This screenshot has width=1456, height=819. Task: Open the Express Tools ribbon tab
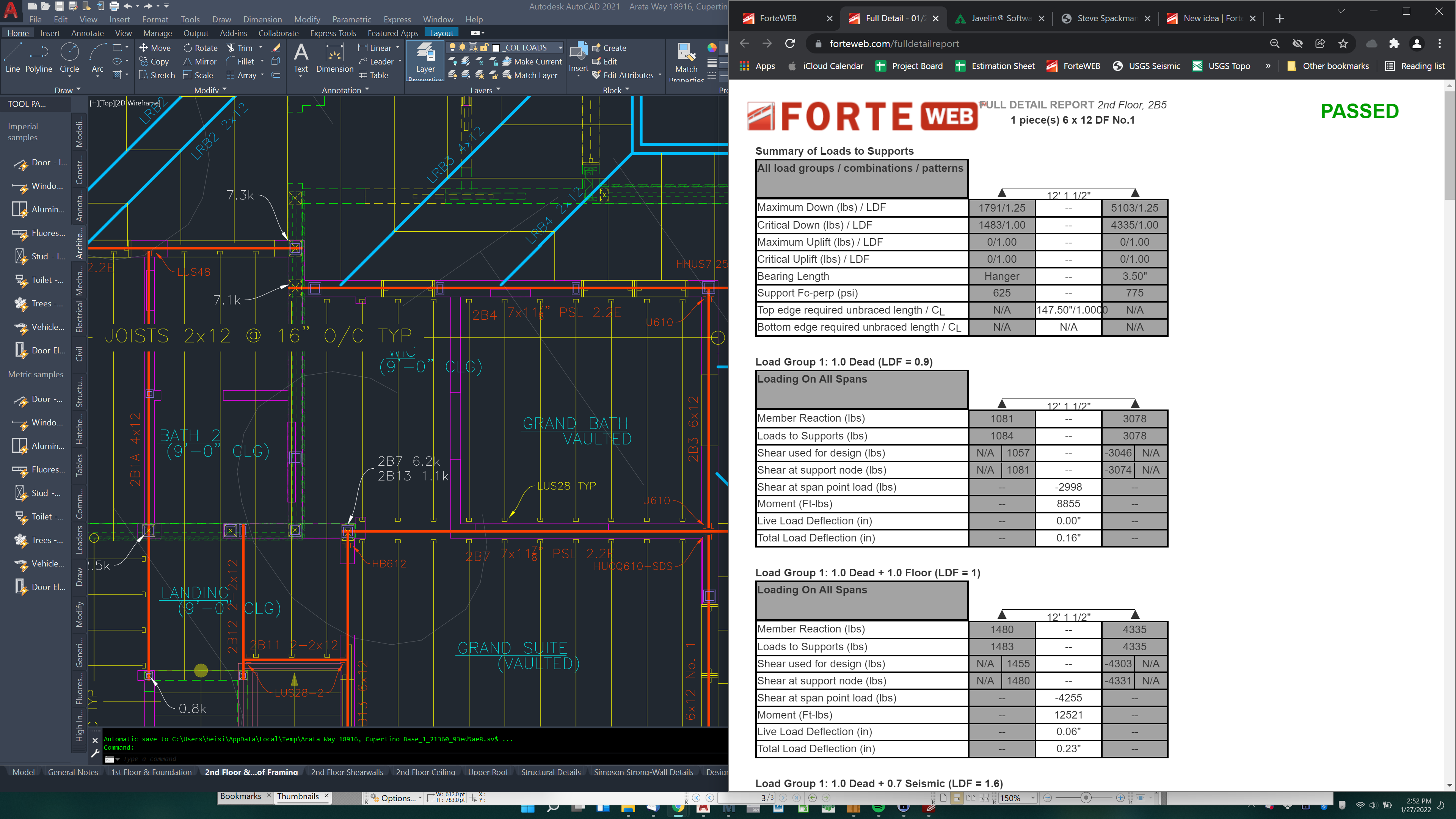(333, 33)
